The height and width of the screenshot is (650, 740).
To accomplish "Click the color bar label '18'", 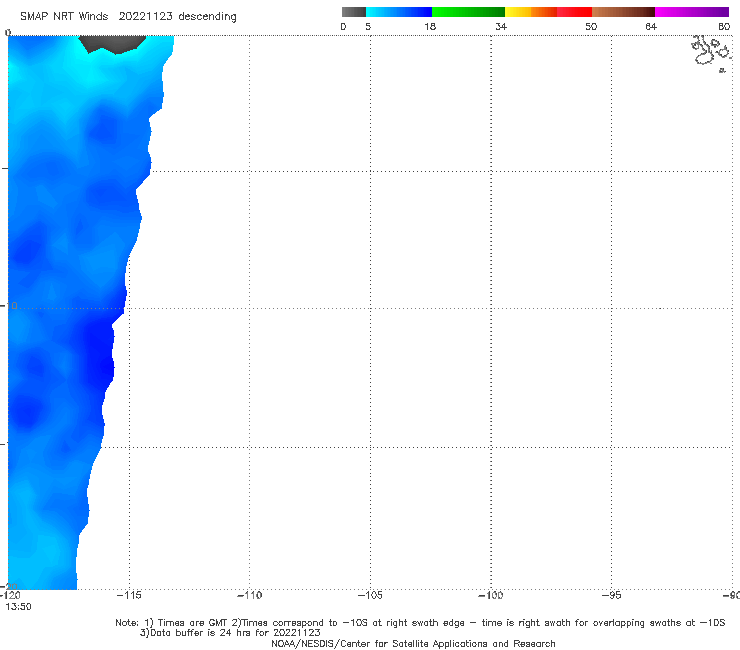I will 430,26.
